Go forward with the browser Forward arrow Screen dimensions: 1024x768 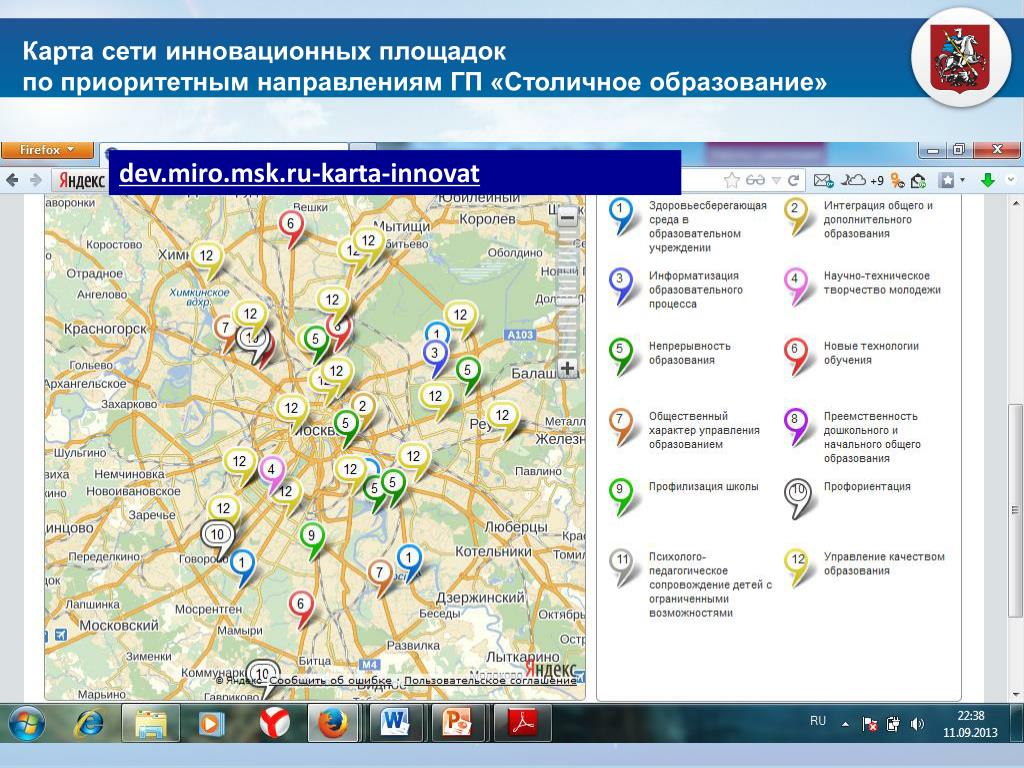[36, 180]
